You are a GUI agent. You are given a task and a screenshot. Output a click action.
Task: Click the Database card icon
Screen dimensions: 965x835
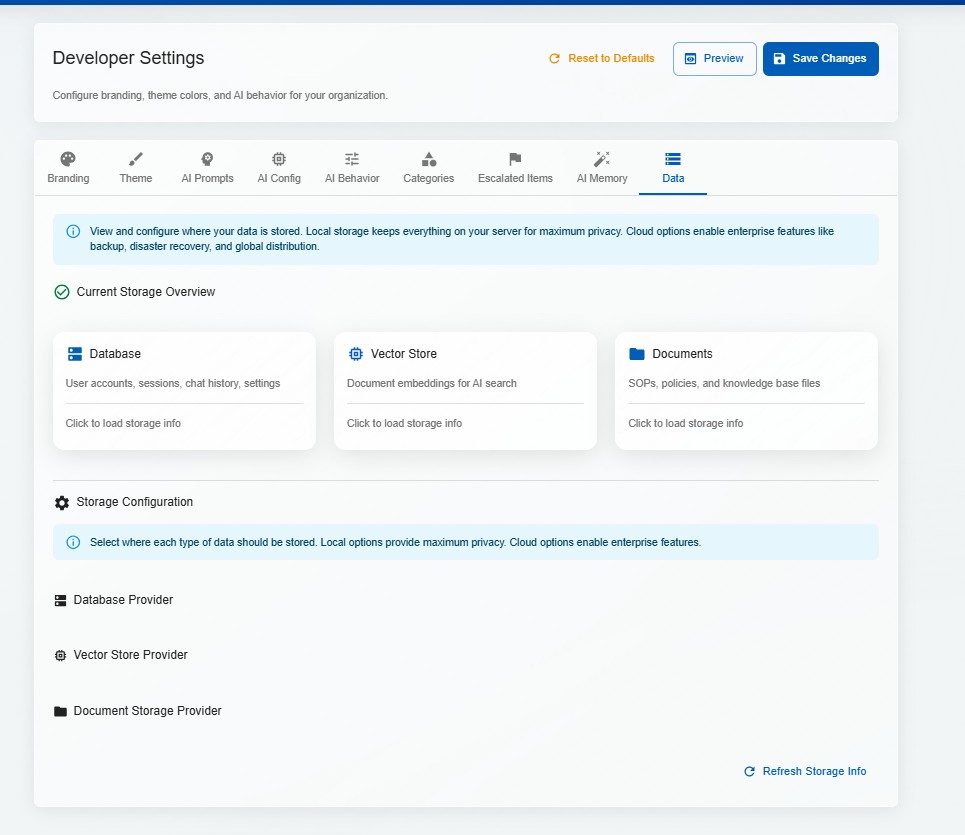pyautogui.click(x=74, y=353)
